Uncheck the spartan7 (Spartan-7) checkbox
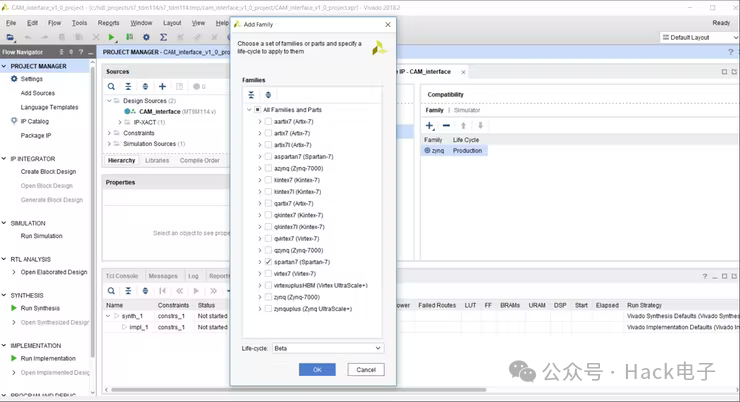Image resolution: width=740 pixels, height=402 pixels. pos(268,261)
